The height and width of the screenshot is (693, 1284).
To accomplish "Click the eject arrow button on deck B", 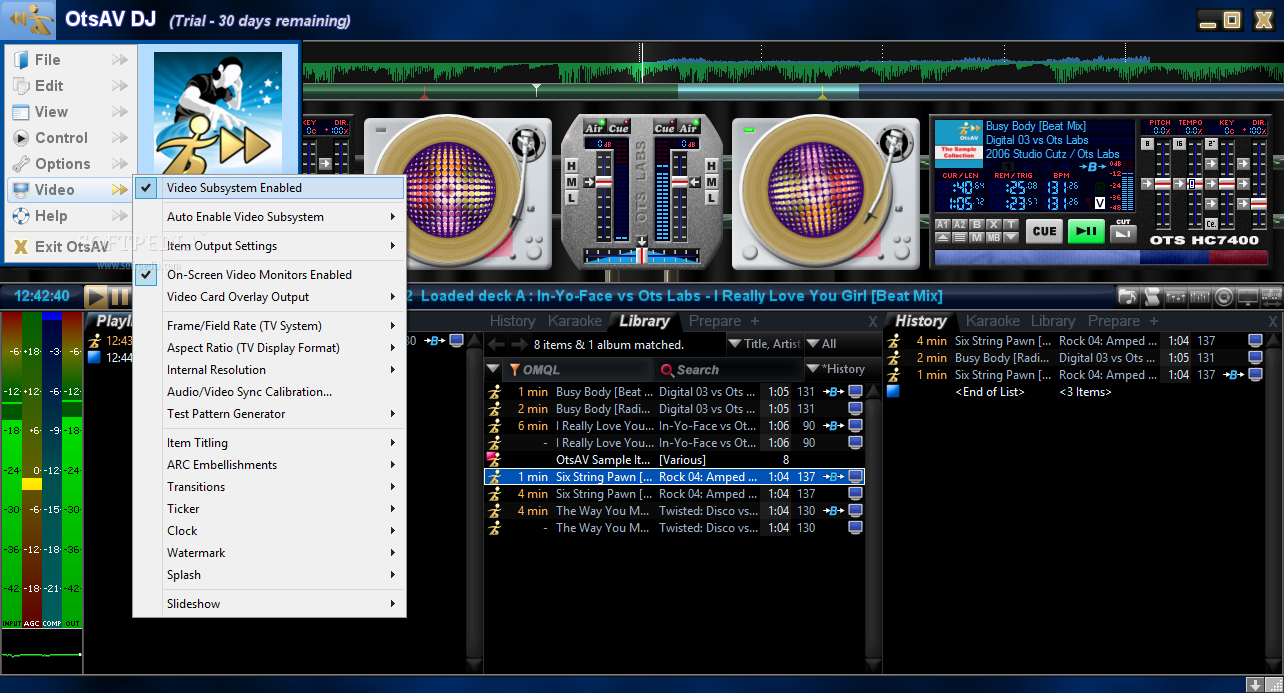I will tap(943, 238).
